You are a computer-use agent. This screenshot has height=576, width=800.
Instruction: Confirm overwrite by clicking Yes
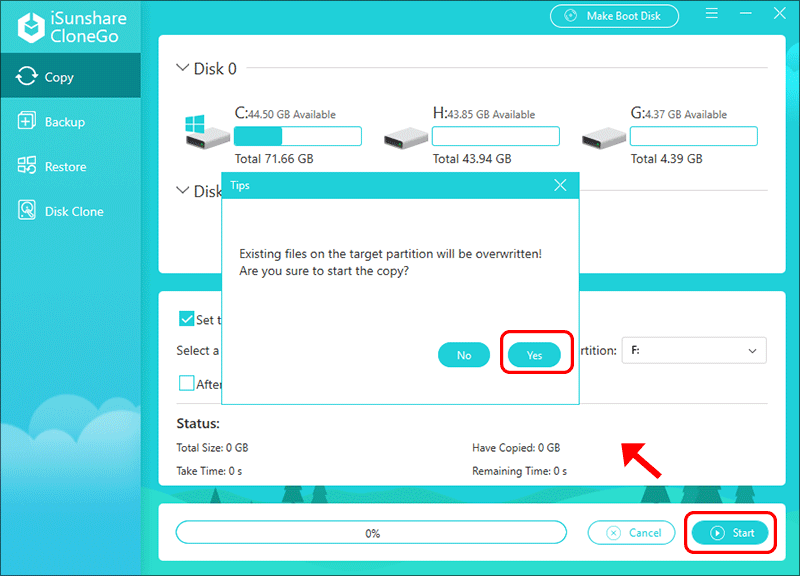[534, 355]
